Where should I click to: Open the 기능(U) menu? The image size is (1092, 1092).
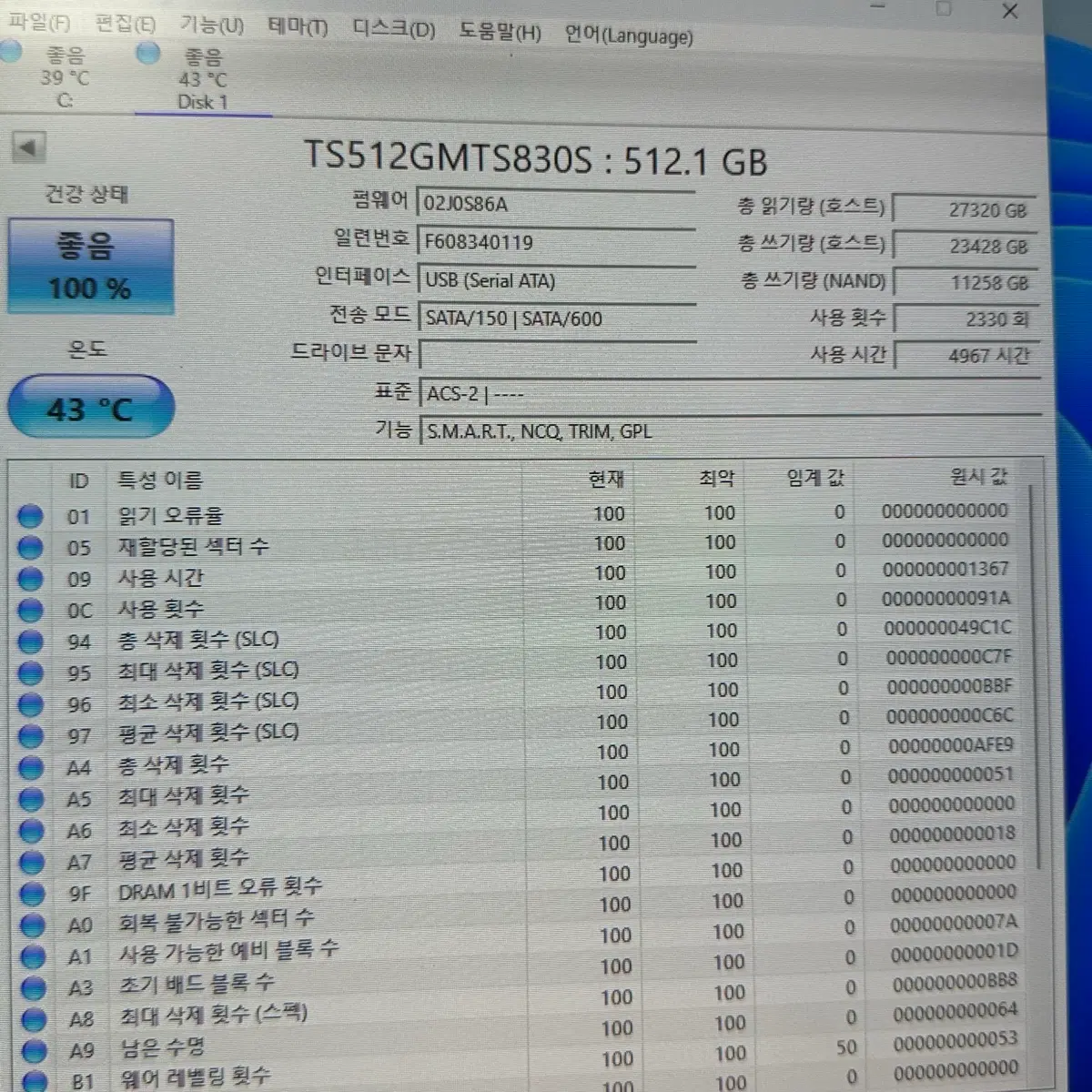tap(211, 25)
